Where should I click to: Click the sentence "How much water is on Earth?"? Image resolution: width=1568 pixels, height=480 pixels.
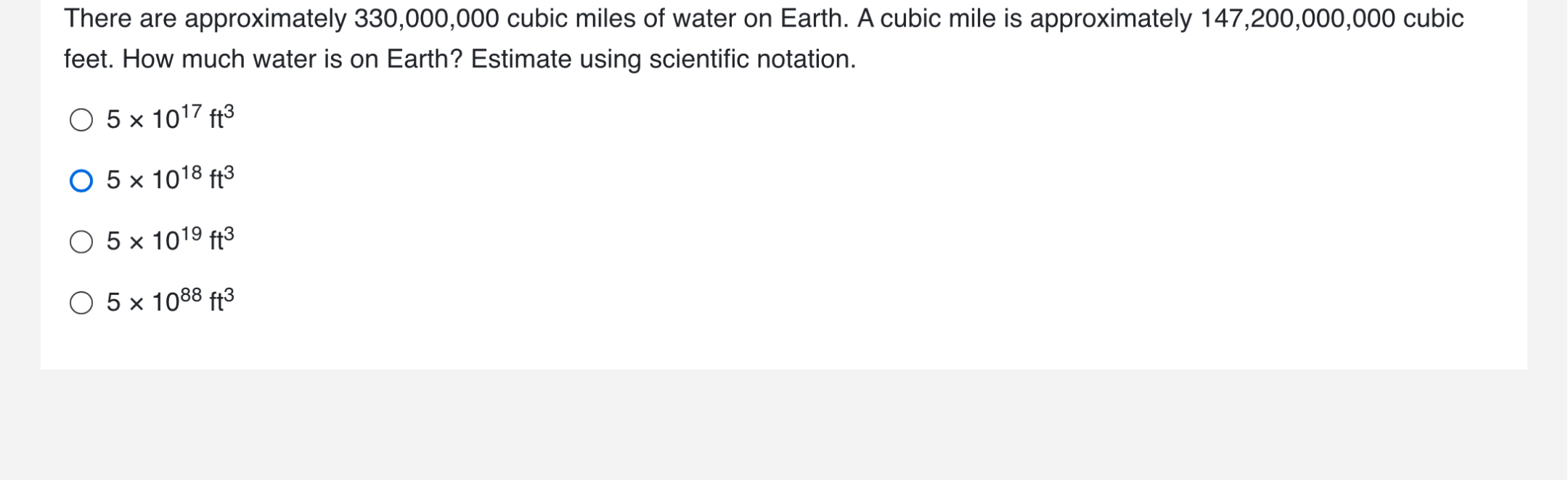point(293,60)
